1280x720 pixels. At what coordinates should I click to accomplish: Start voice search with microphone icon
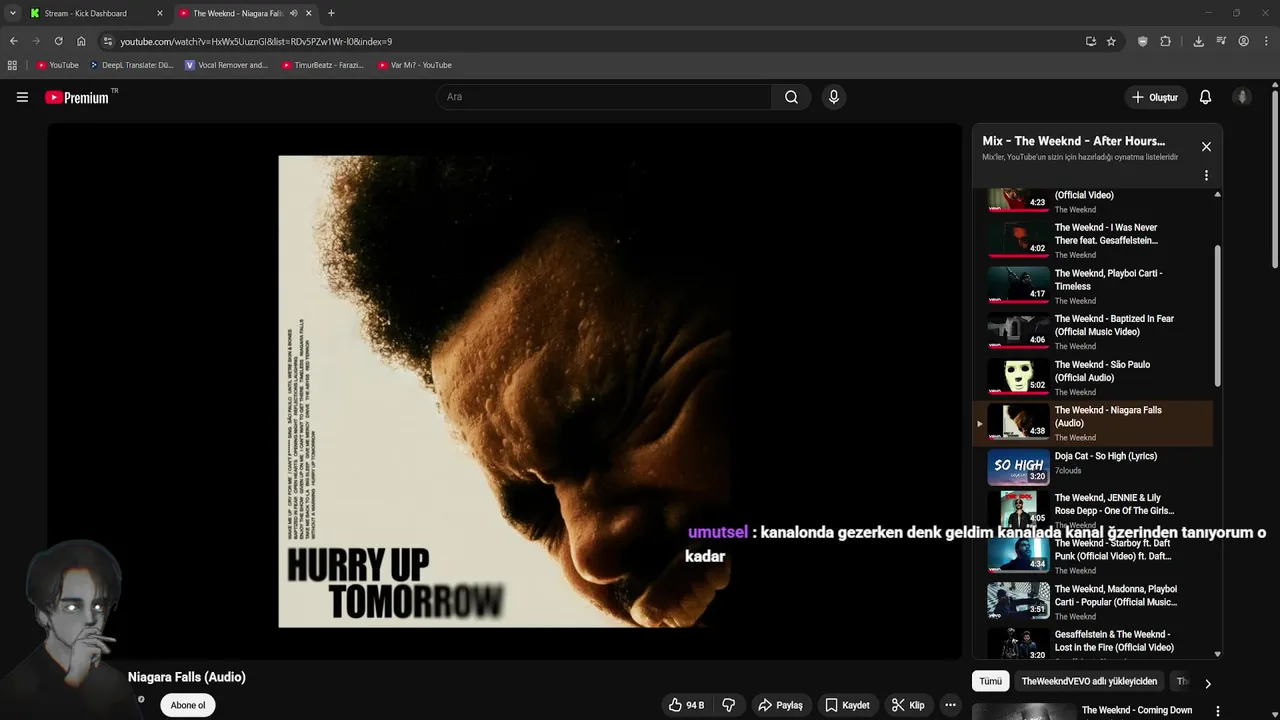[x=833, y=97]
